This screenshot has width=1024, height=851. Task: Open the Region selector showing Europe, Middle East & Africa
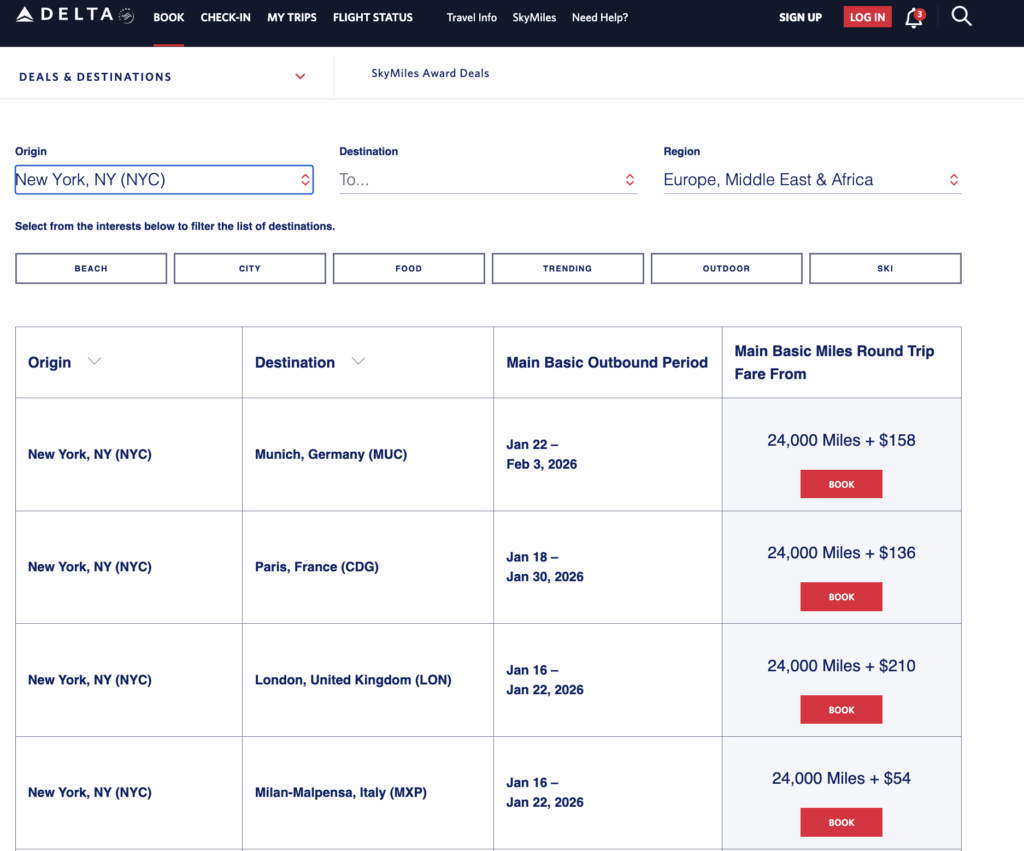[812, 180]
